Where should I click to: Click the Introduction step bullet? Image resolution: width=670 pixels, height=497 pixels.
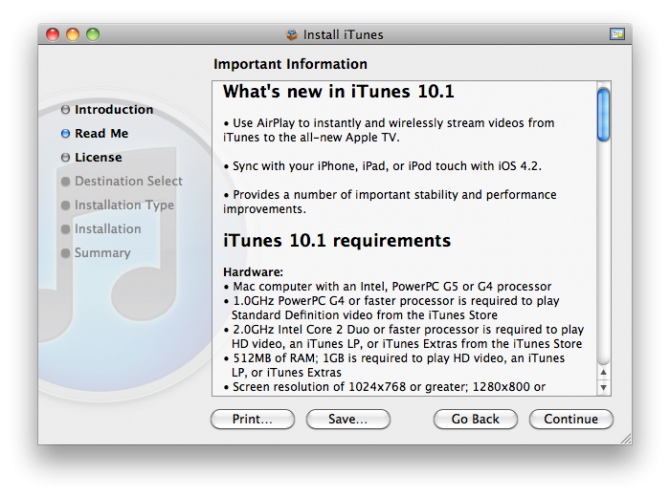65,110
